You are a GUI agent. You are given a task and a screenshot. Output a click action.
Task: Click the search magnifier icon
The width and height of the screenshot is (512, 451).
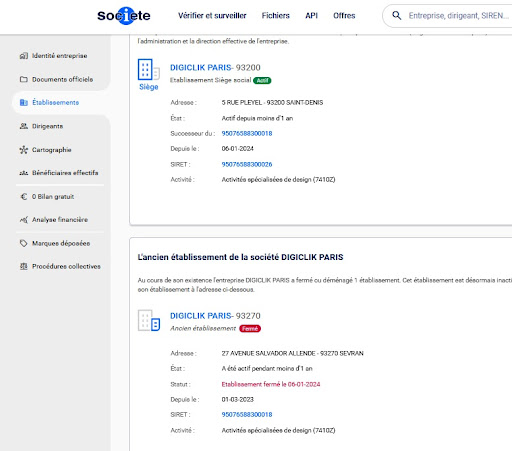[x=396, y=15]
